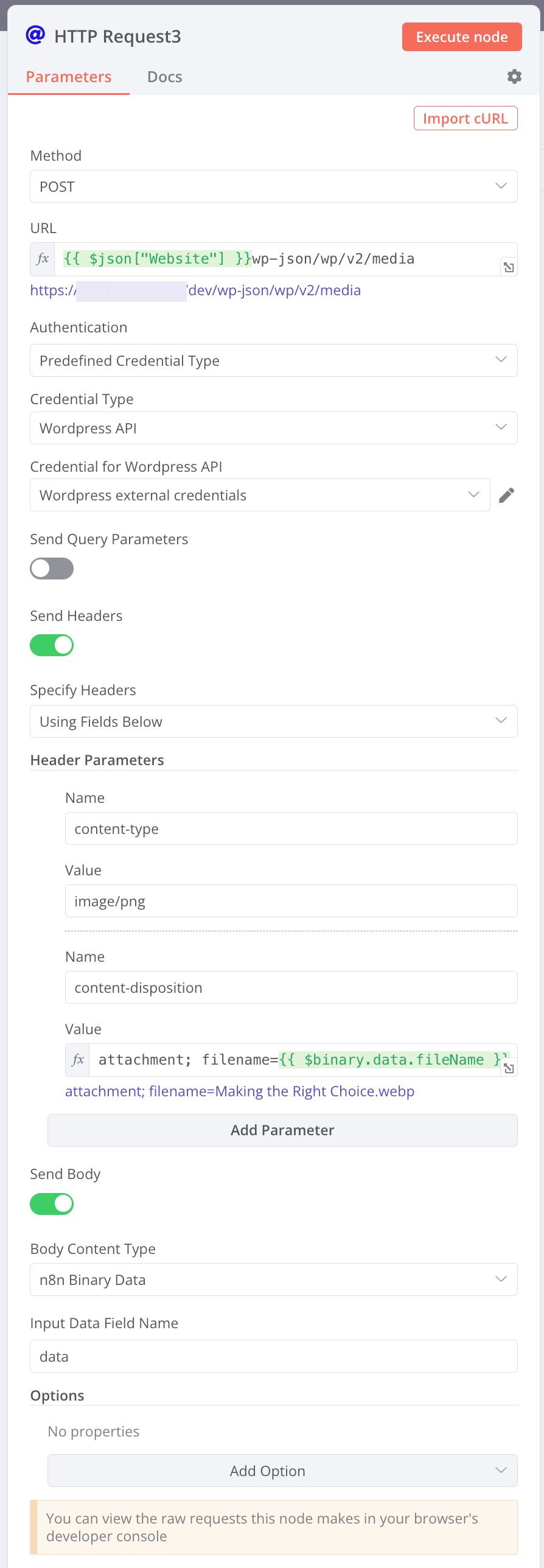The width and height of the screenshot is (544, 1568).
Task: Click the Execute node button
Action: click(x=461, y=37)
